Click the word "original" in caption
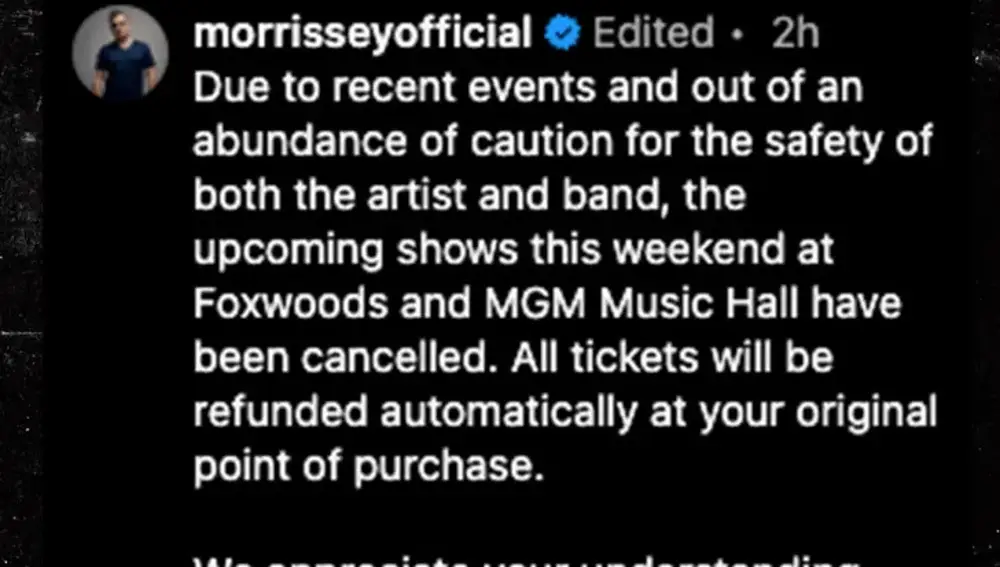 [866, 413]
